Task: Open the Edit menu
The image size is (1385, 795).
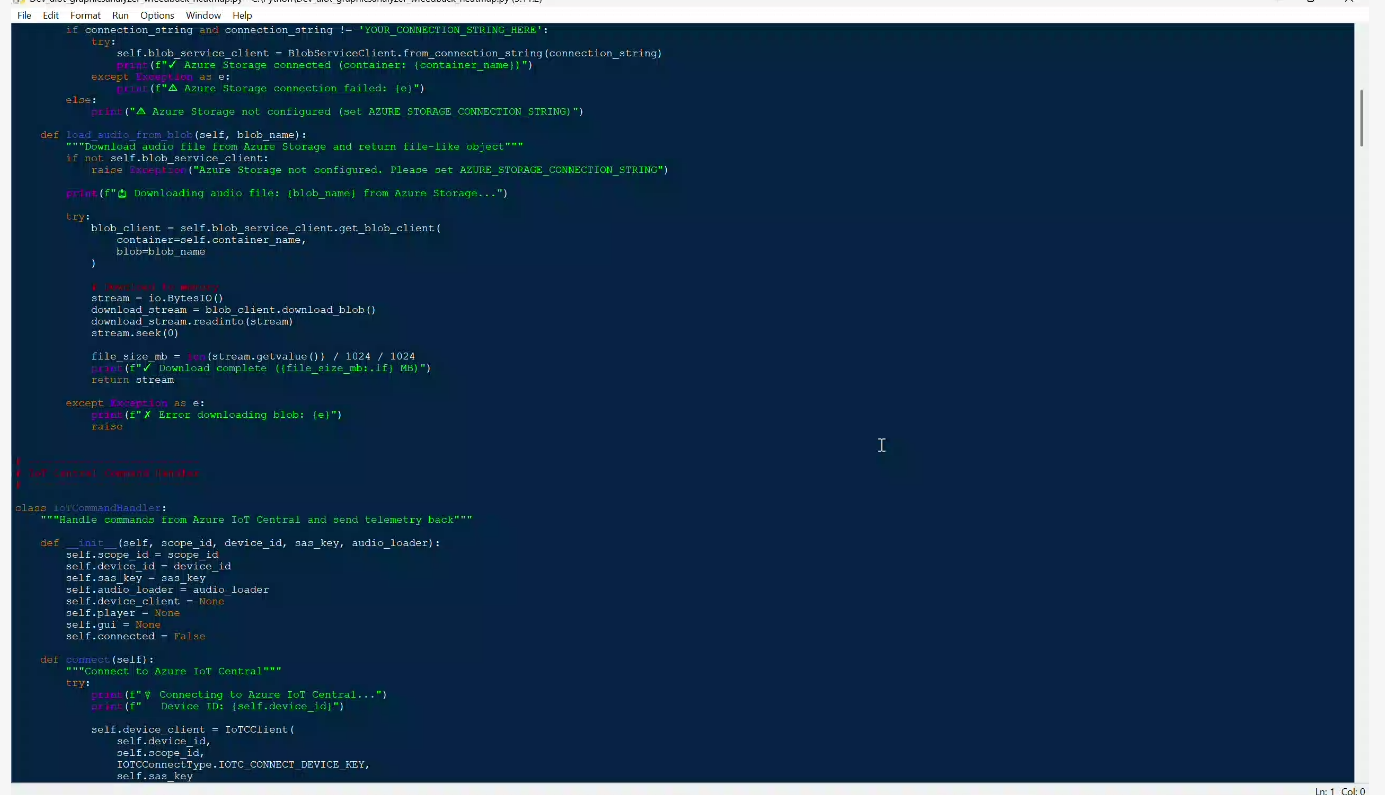Action: tap(51, 16)
